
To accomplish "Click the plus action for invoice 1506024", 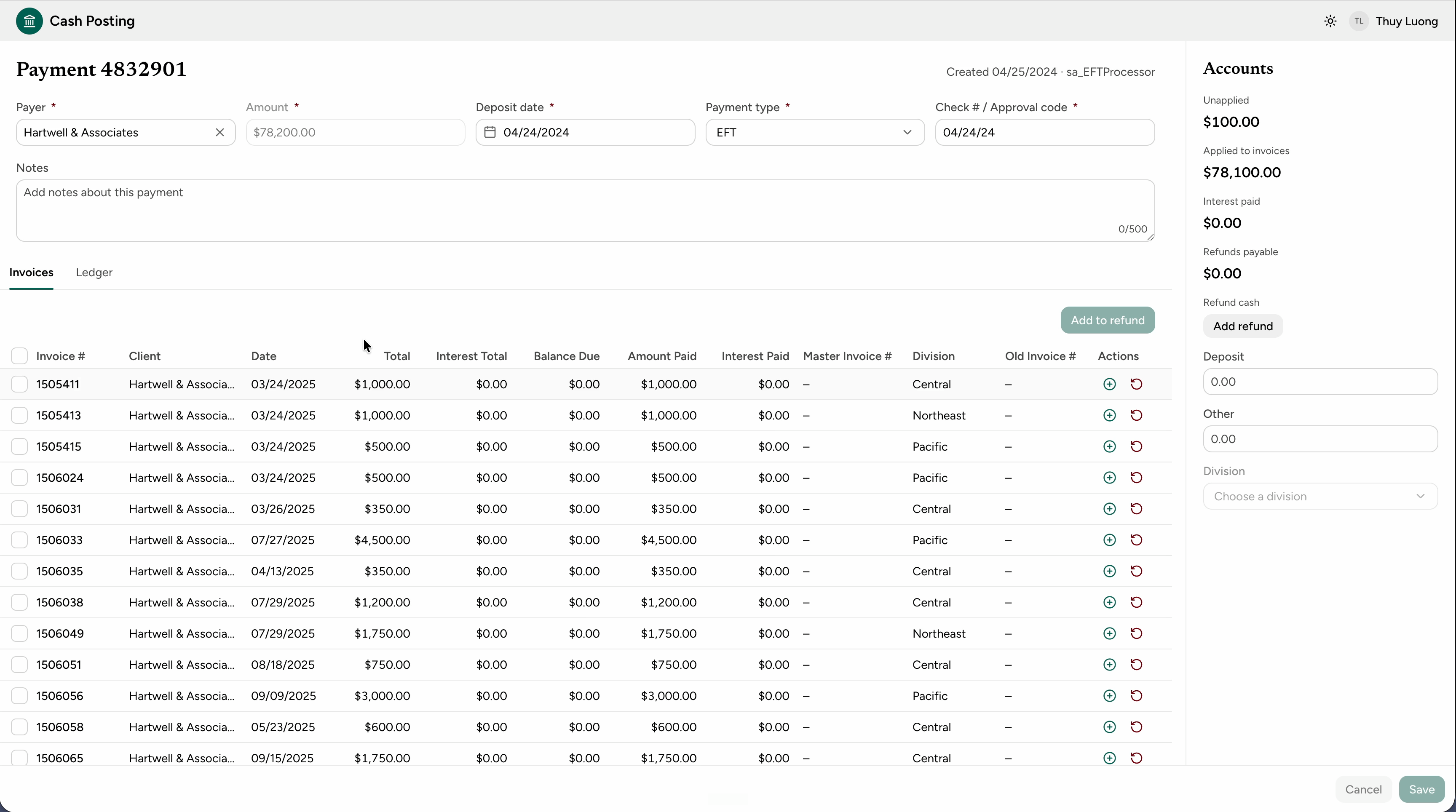I will click(x=1110, y=478).
